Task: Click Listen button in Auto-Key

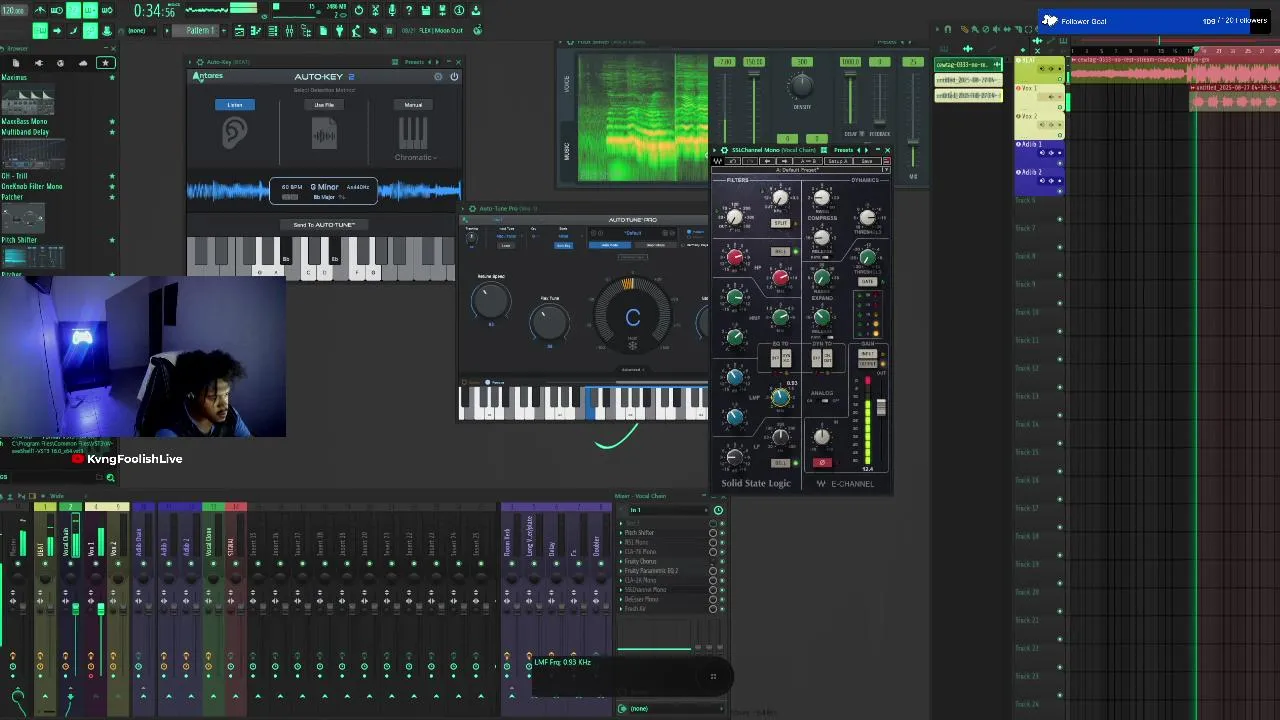Action: tap(234, 104)
